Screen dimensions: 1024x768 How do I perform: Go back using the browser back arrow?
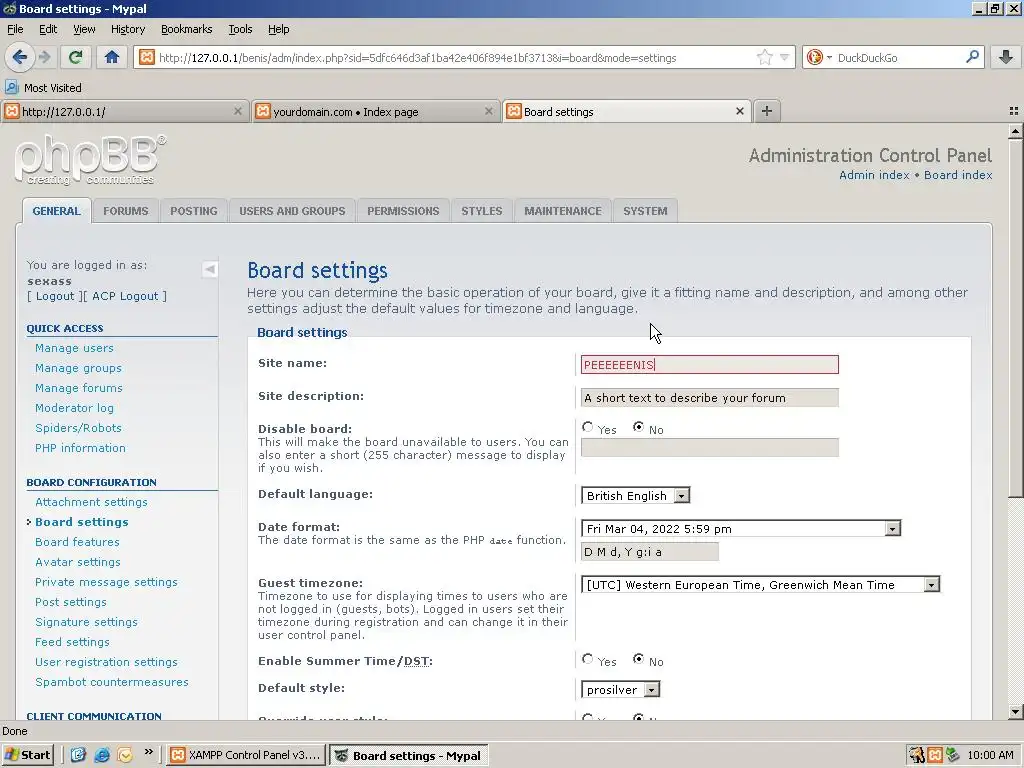pos(20,57)
